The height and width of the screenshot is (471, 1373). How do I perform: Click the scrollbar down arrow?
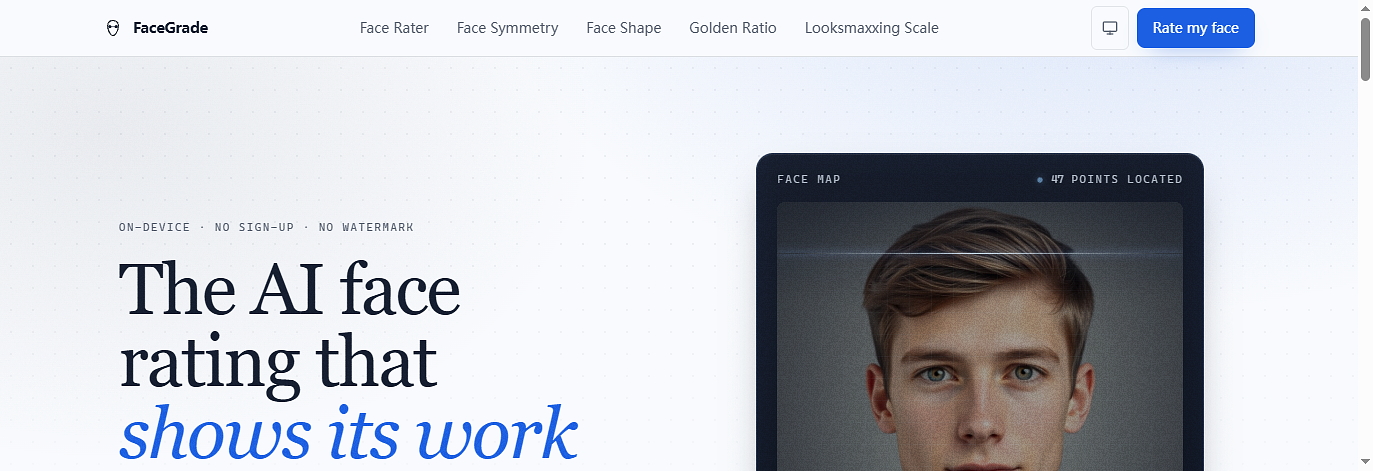pyautogui.click(x=1365, y=463)
